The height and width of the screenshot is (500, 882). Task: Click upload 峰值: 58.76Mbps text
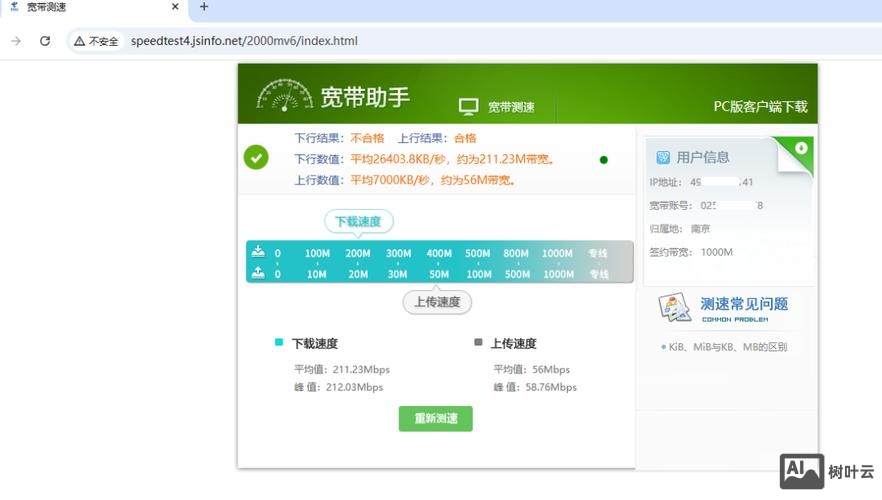[535, 388]
